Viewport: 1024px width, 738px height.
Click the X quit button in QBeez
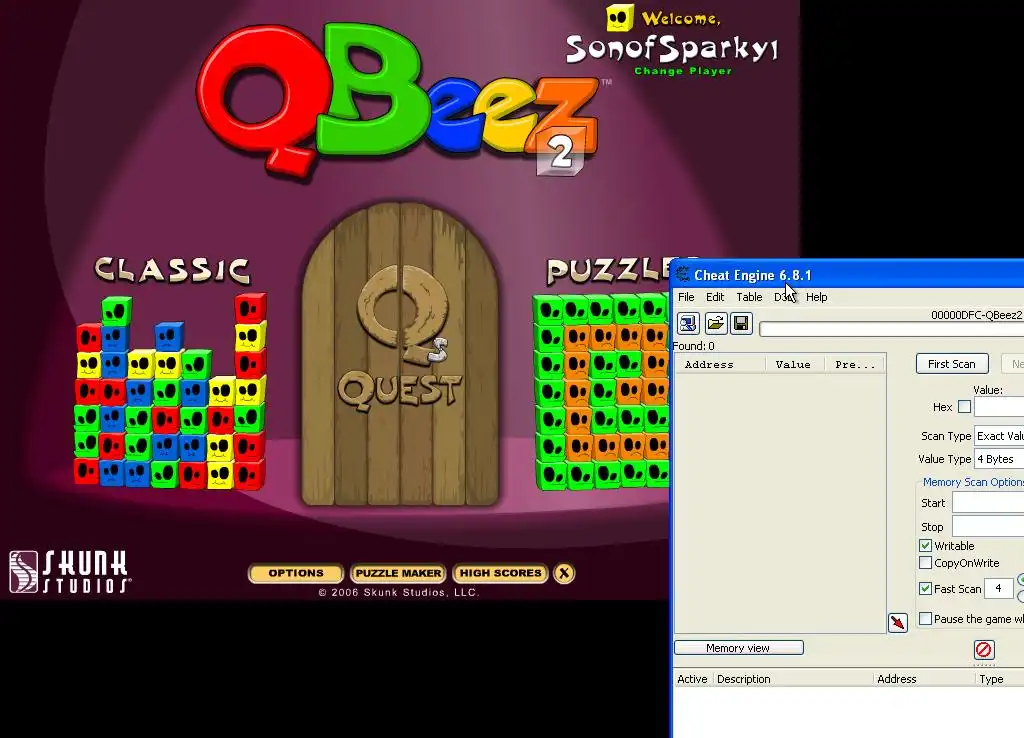click(x=564, y=573)
